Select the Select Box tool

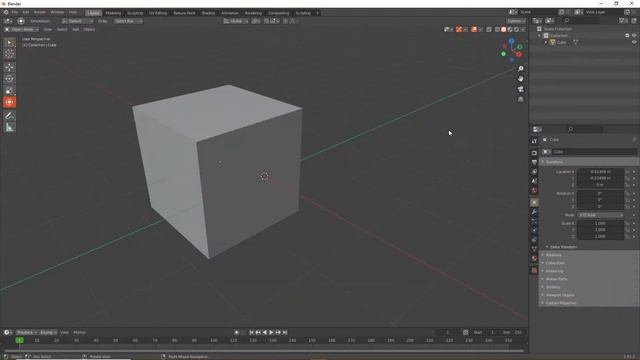9,42
